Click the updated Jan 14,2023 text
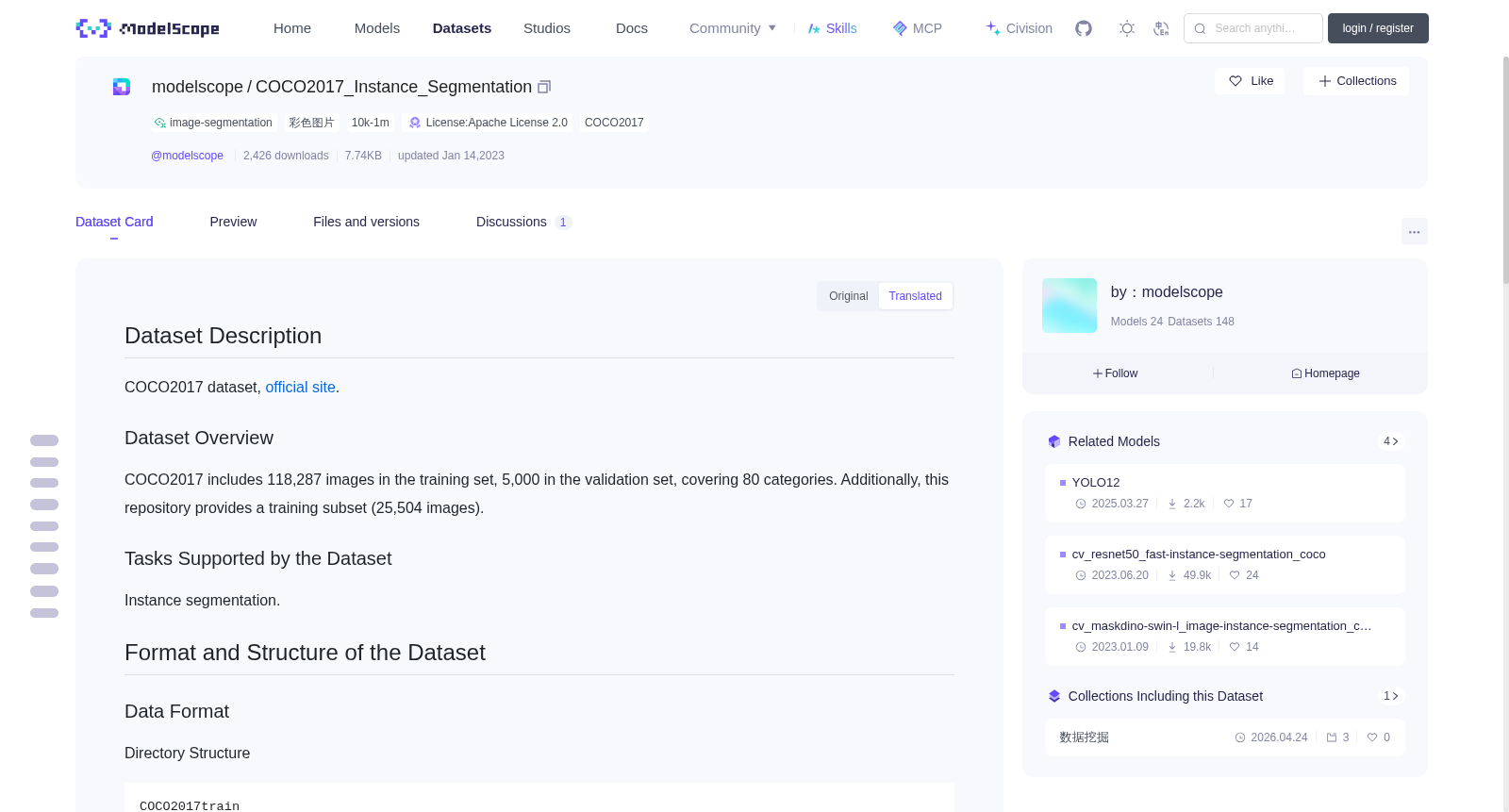The height and width of the screenshot is (812, 1509). [451, 156]
